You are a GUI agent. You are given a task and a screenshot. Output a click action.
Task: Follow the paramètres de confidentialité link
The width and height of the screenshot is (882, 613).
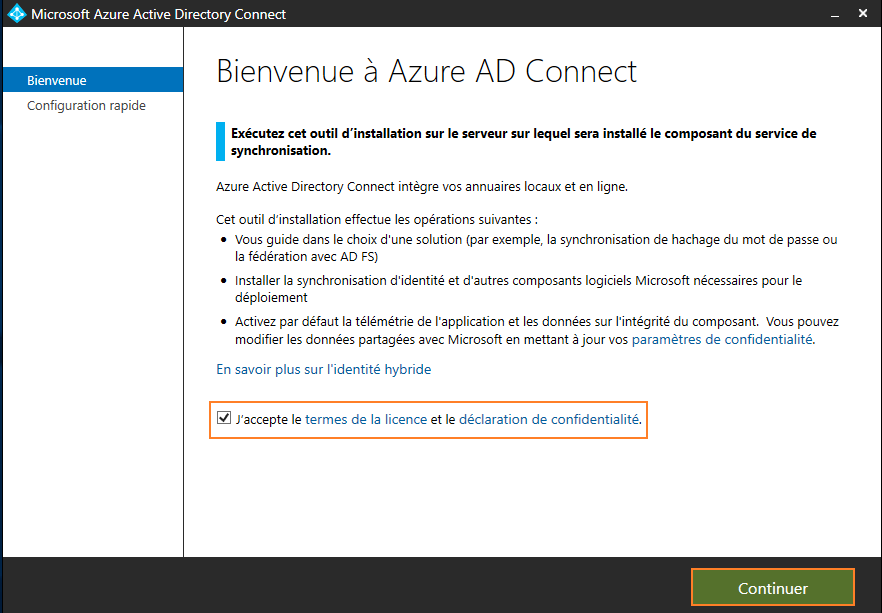[x=722, y=340]
